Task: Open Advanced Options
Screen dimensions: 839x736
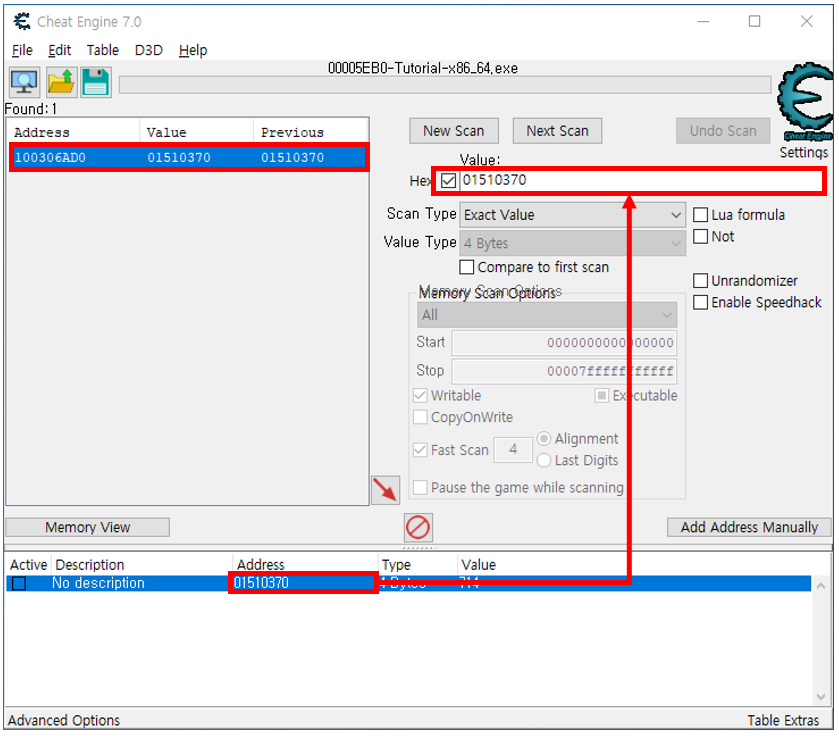Action: click(64, 720)
